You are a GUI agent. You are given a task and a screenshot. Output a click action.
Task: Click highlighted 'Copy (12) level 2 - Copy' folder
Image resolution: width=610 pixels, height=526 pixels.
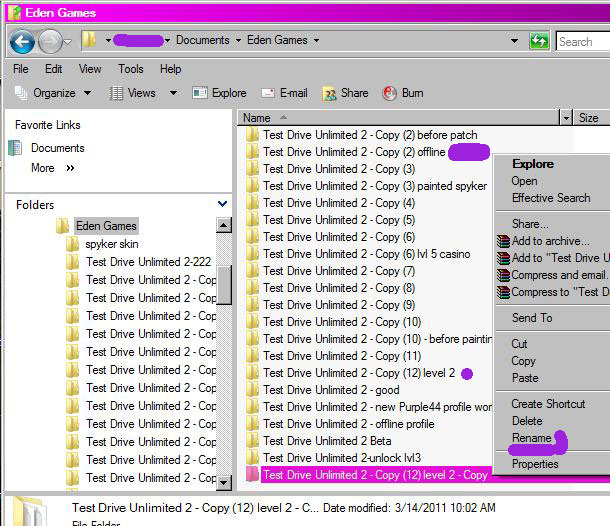pos(375,475)
